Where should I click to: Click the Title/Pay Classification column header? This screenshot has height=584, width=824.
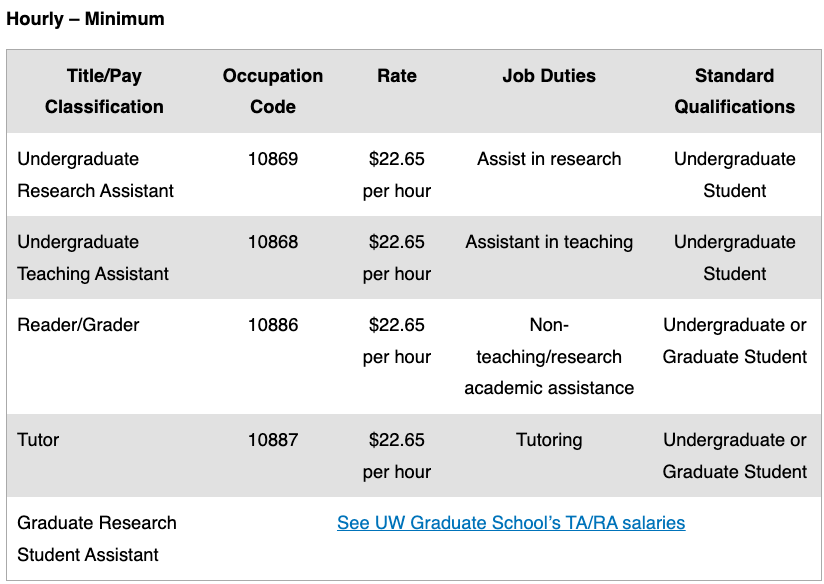(x=104, y=91)
